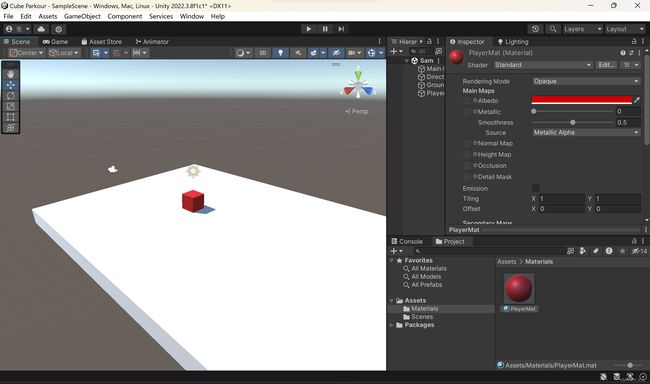
Task: Toggle the Inspector lock icon
Action: click(x=633, y=41)
